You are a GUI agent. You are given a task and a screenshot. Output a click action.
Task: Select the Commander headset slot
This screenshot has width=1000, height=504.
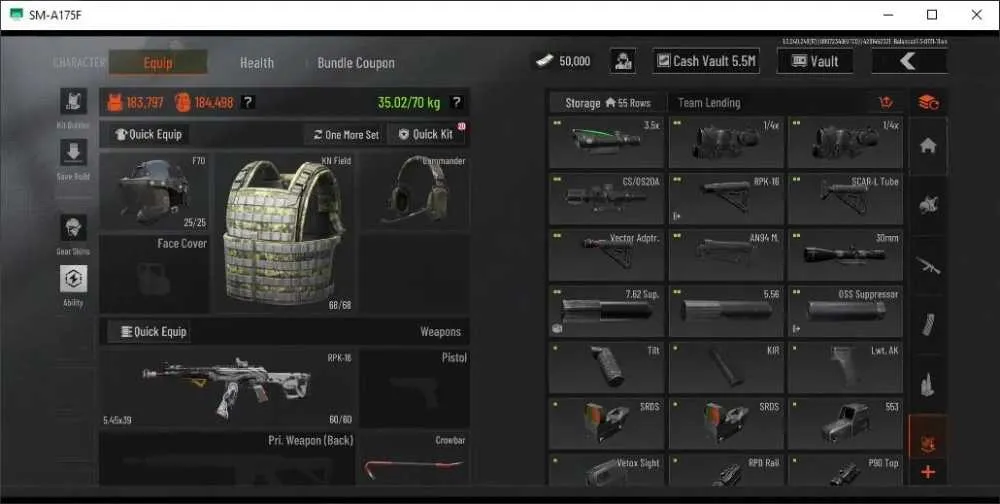point(415,192)
